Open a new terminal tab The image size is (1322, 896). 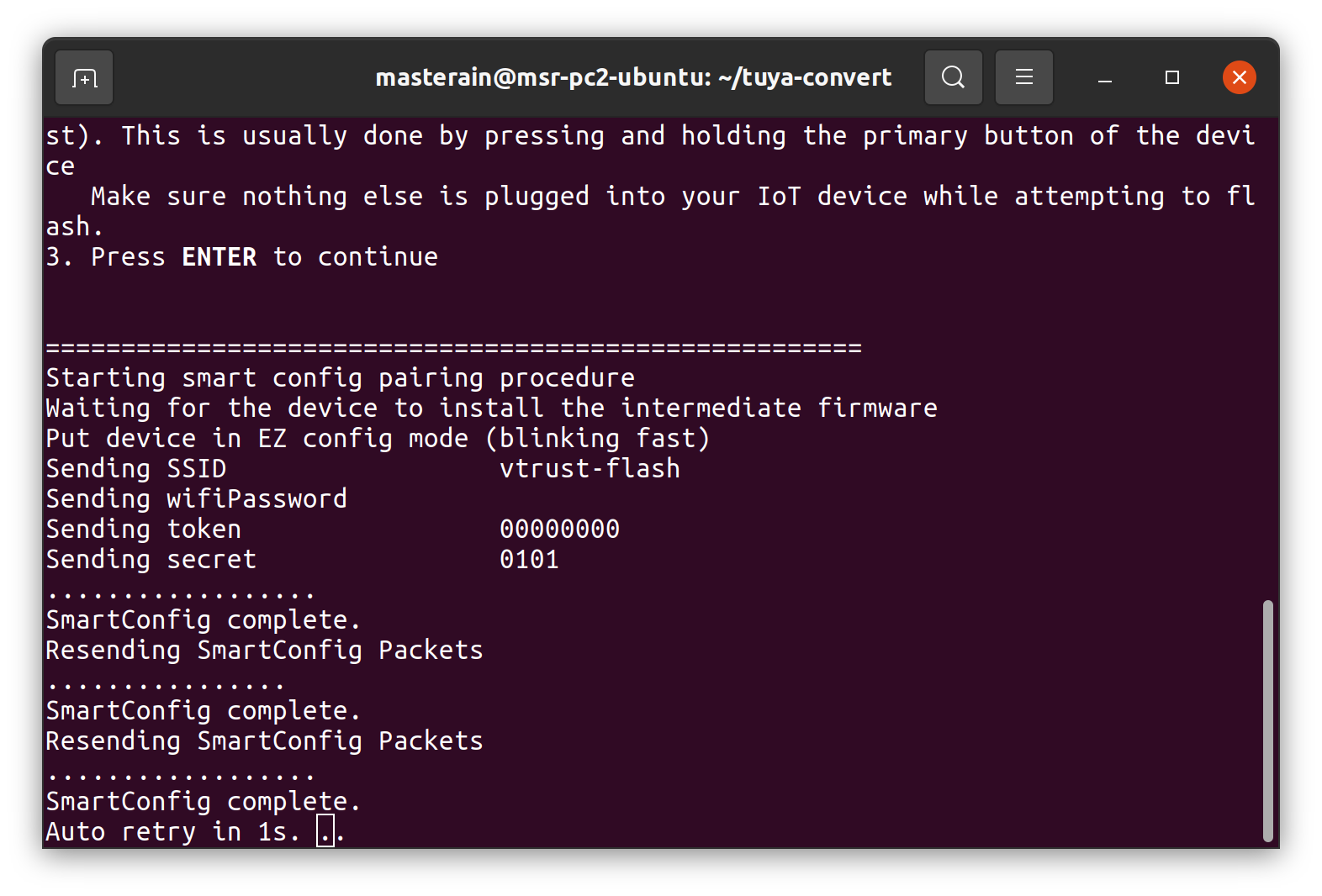point(84,78)
